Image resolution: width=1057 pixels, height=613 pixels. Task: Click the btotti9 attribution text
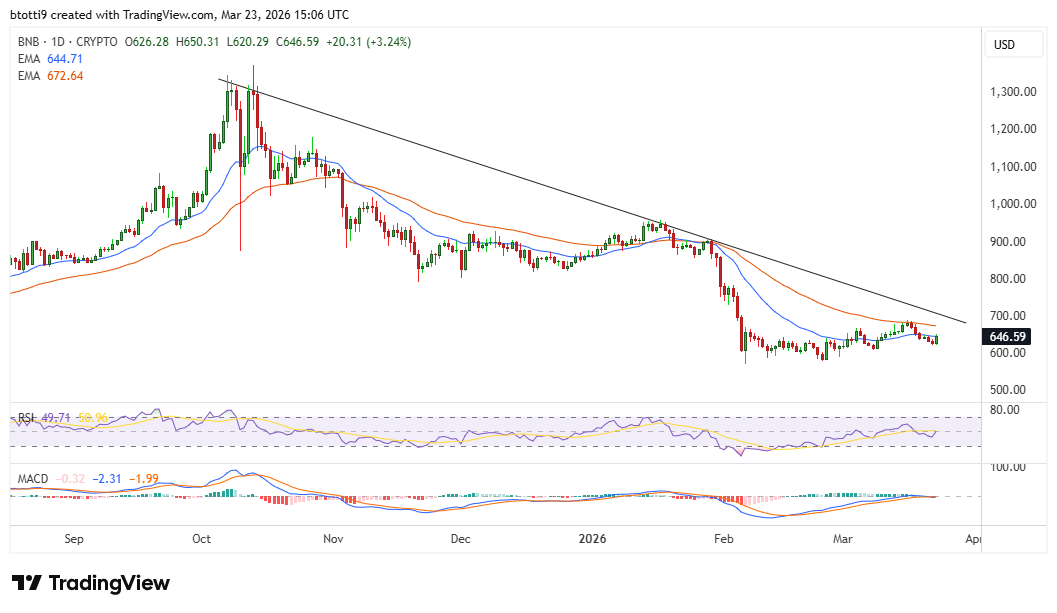(x=30, y=14)
